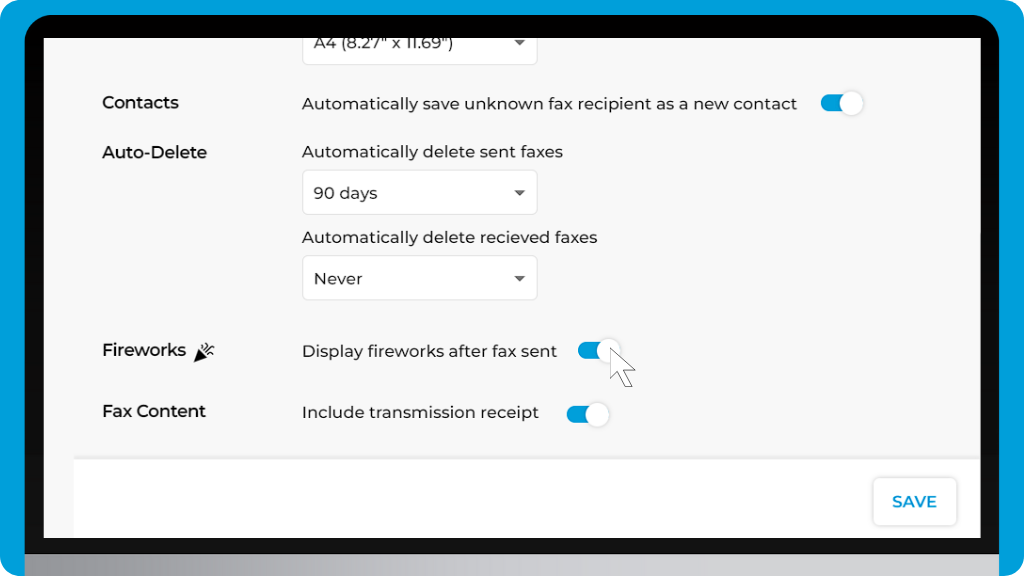
Task: Click the Fireworks party popper icon
Action: tap(204, 351)
